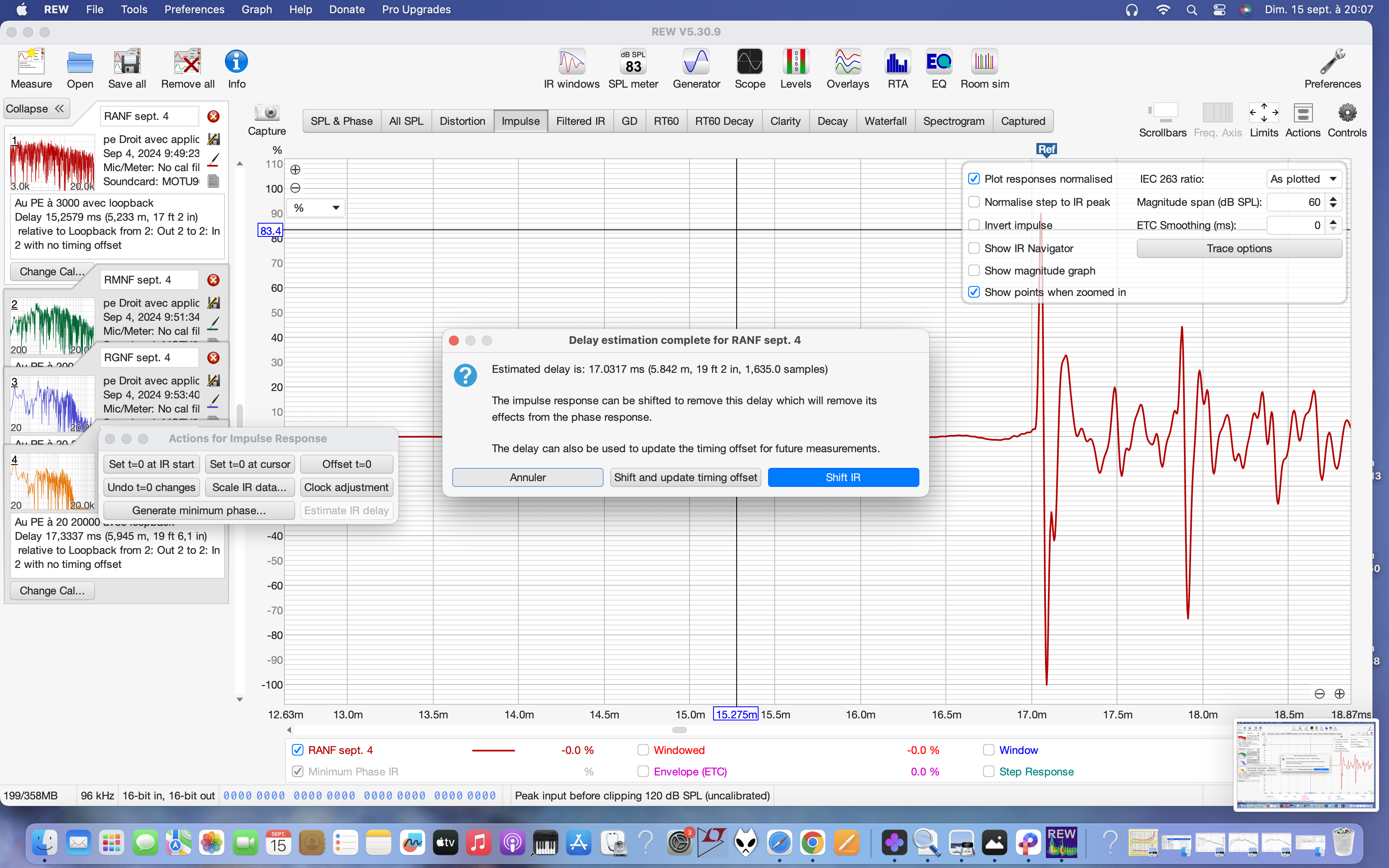The height and width of the screenshot is (868, 1389).
Task: Open the Room sim tool
Action: 984,68
